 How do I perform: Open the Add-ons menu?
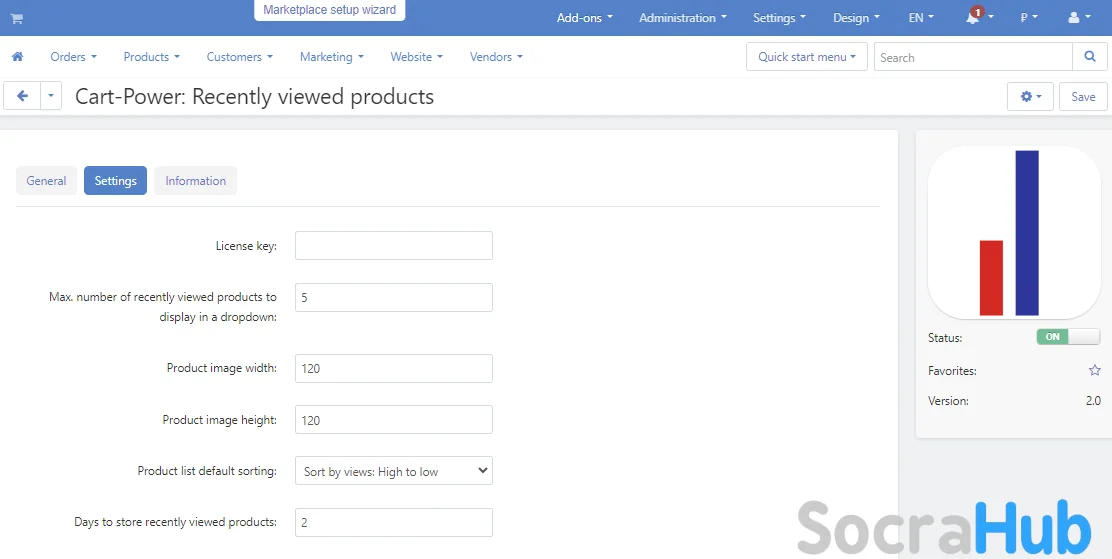(584, 18)
